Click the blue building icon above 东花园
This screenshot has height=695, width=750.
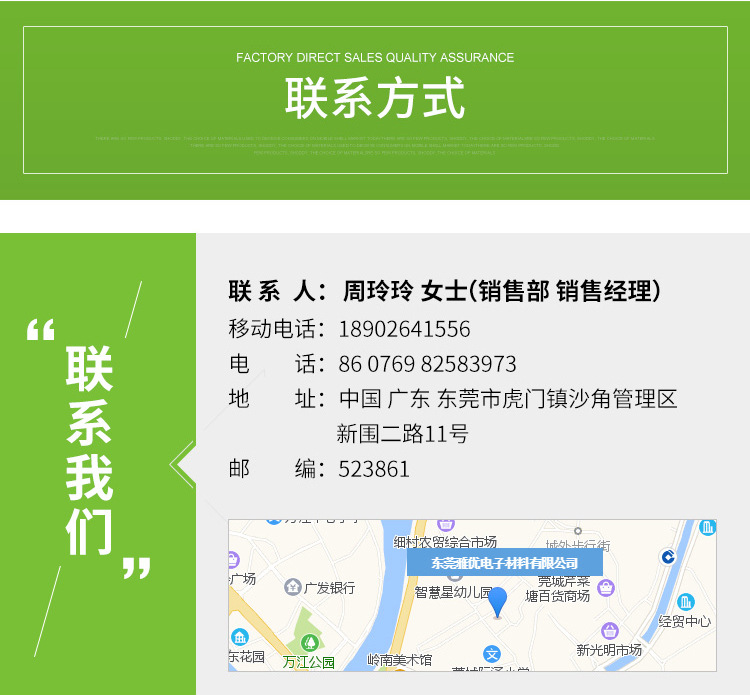coord(240,637)
